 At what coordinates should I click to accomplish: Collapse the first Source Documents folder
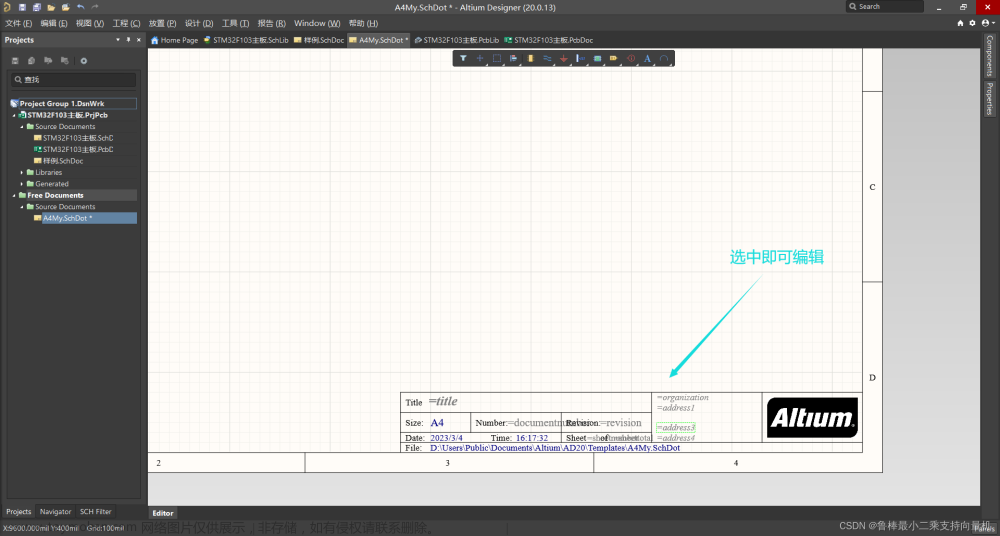click(22, 127)
